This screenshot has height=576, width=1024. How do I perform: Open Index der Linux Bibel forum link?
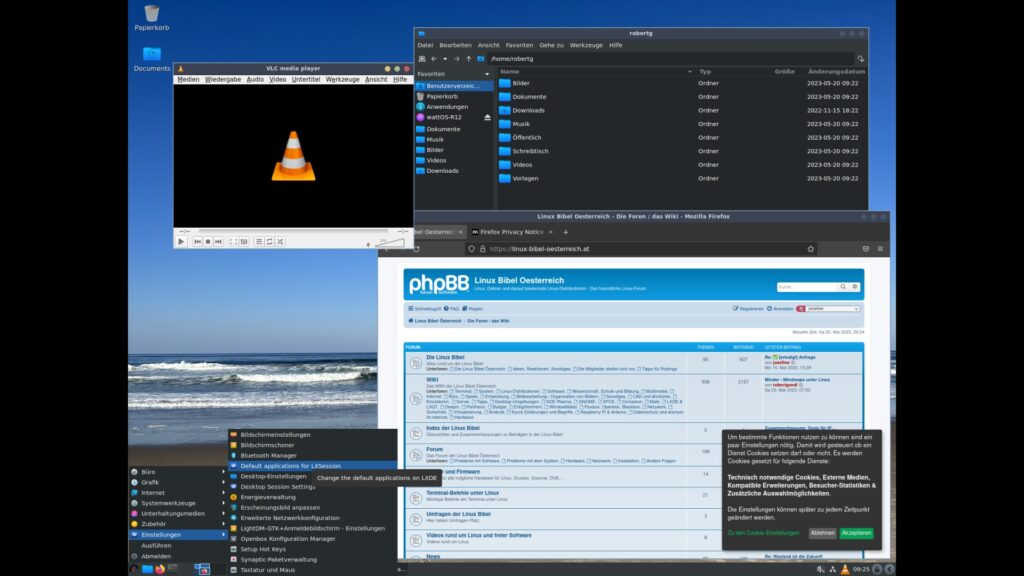(x=453, y=428)
